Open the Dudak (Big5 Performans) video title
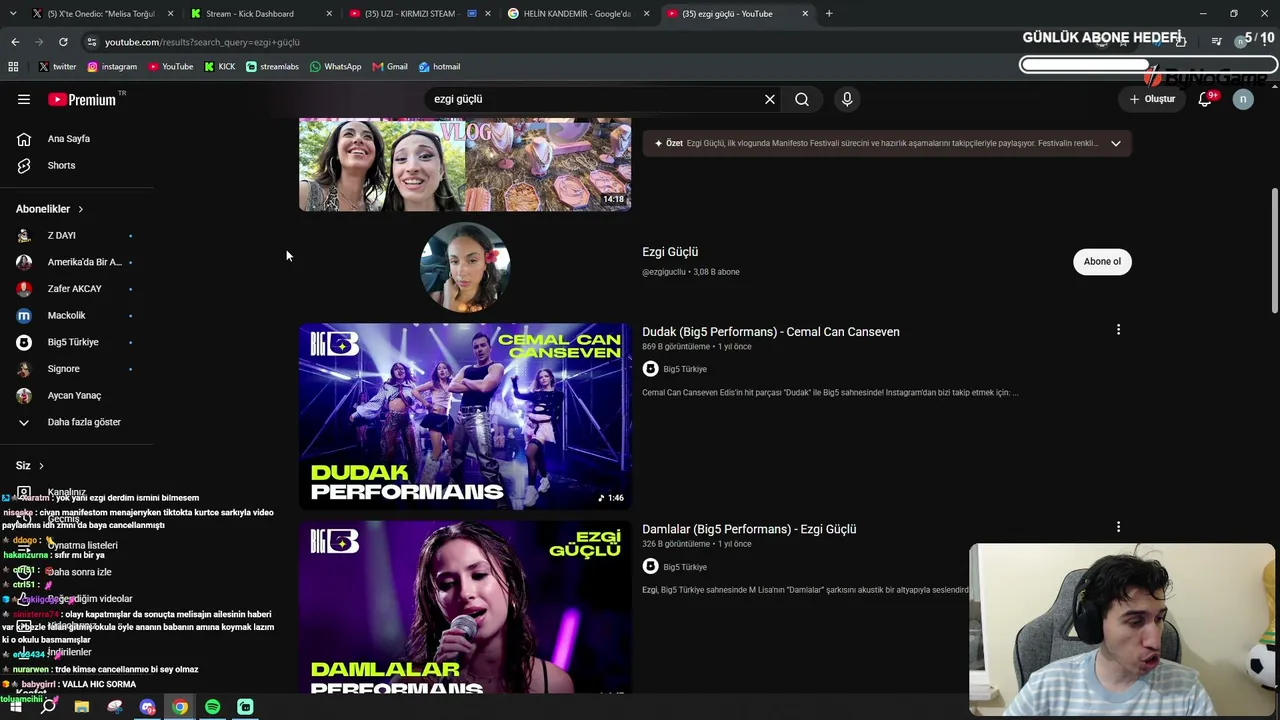 coord(771,332)
